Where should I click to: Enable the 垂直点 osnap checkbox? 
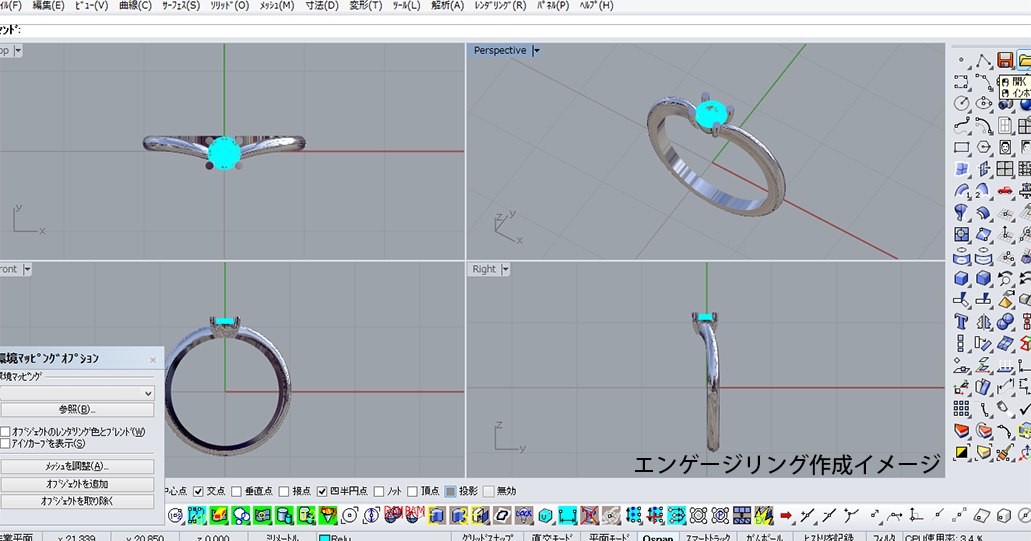point(237,491)
